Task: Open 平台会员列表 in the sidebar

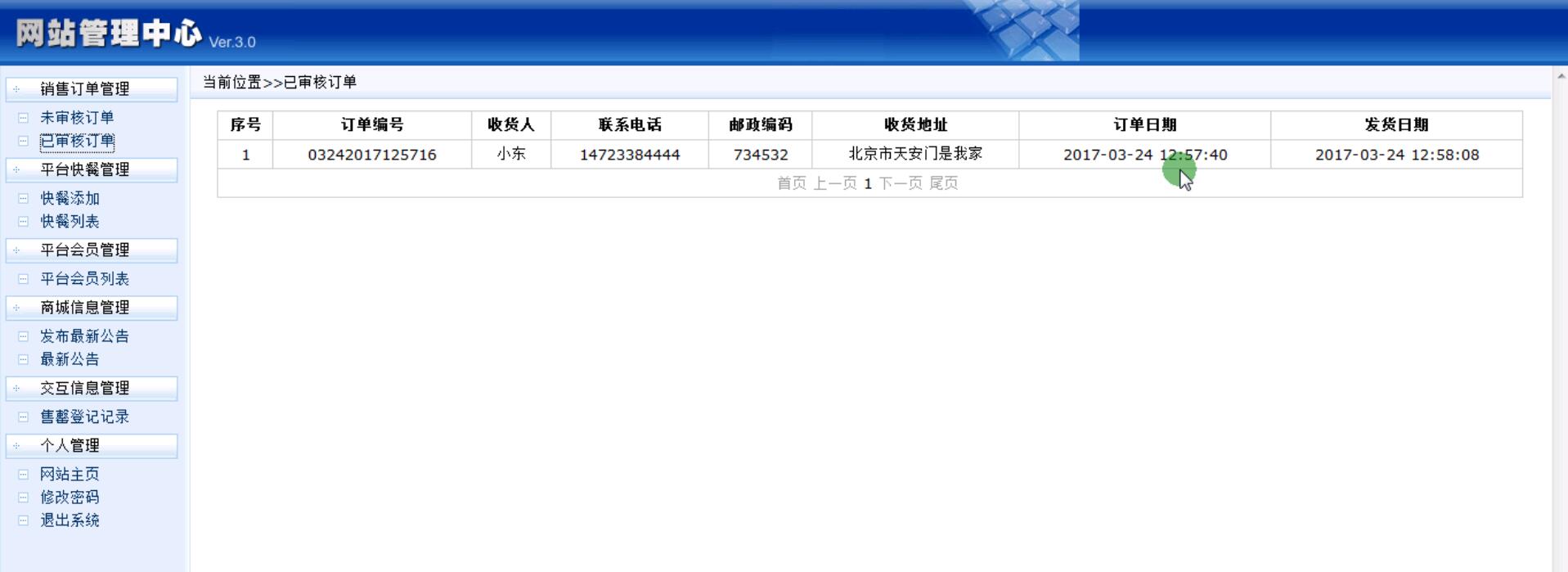Action: (84, 278)
